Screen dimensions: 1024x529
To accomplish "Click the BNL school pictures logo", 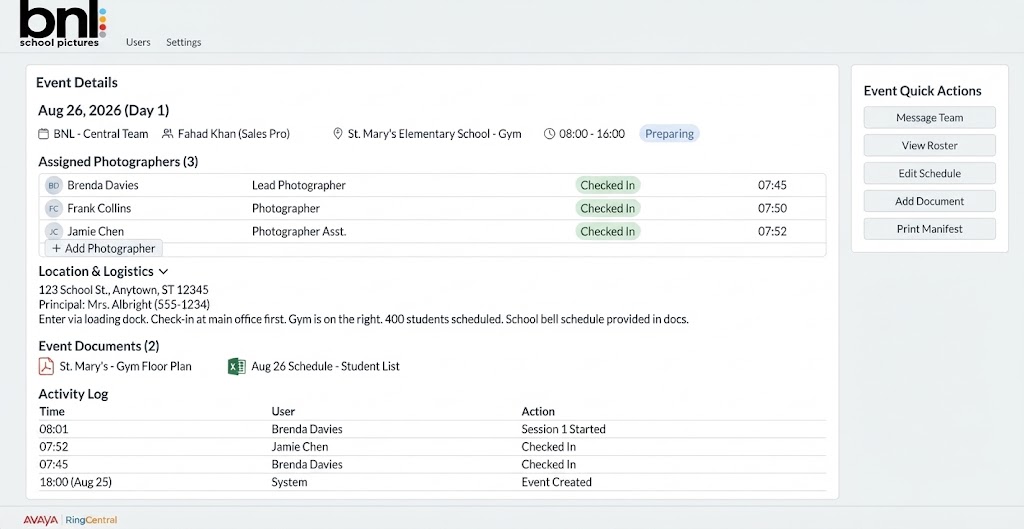I will click(x=63, y=24).
